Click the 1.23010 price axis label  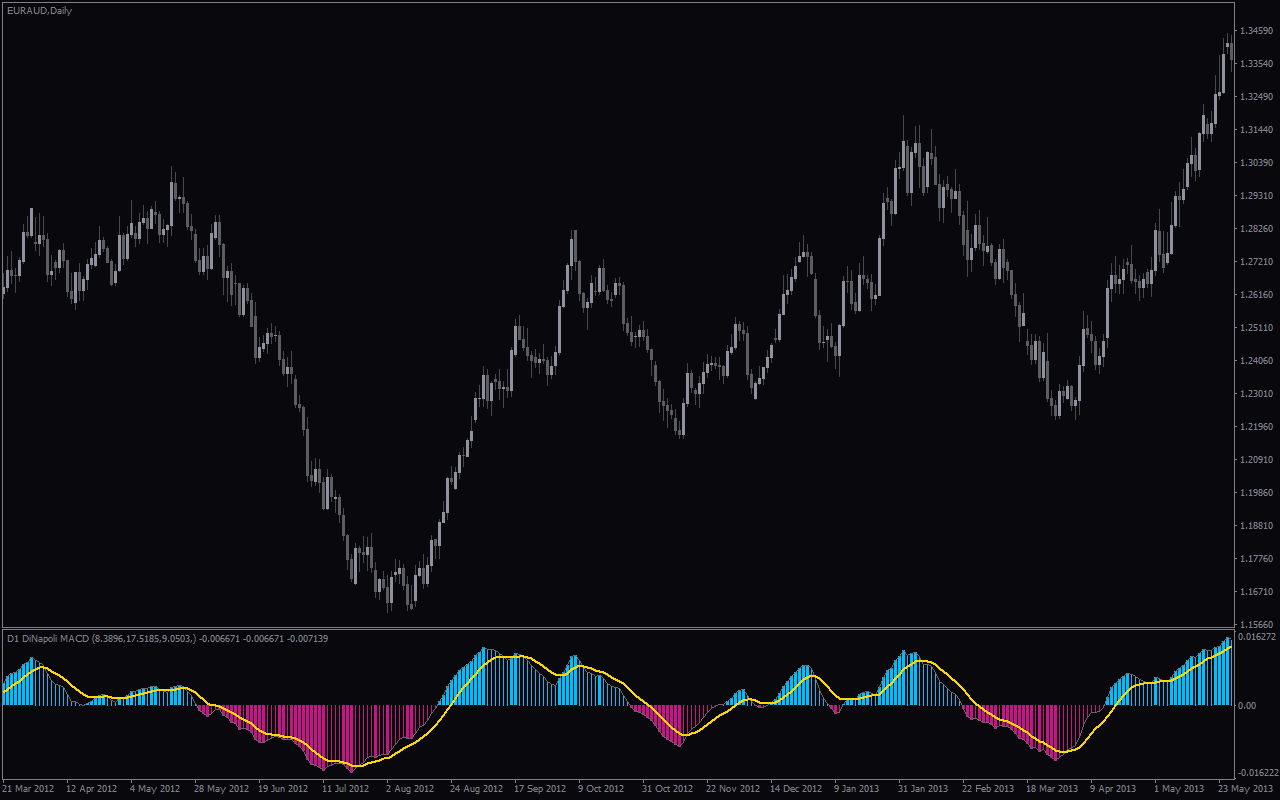[x=1256, y=394]
